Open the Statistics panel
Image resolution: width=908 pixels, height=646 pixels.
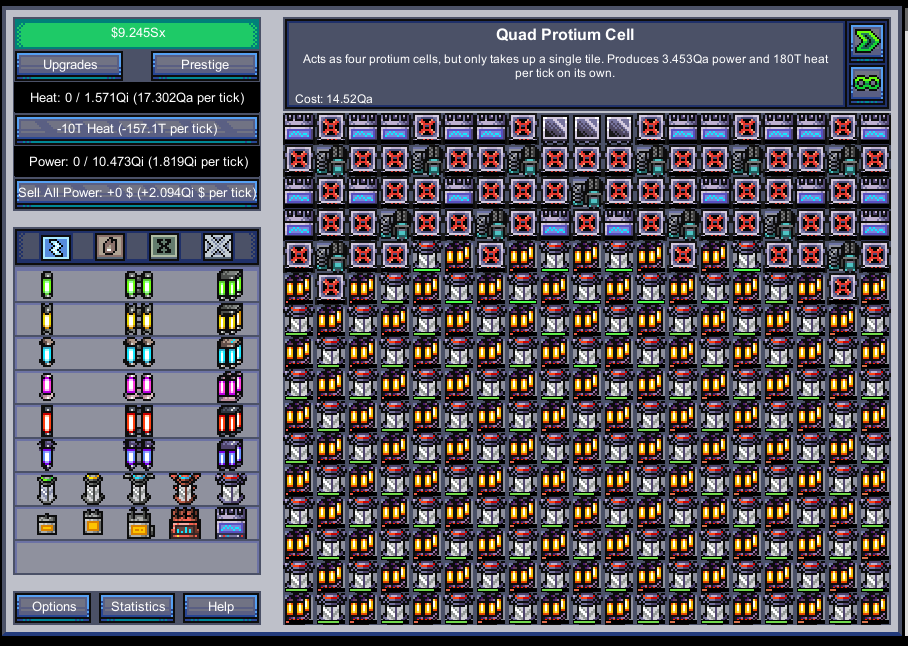pyautogui.click(x=138, y=607)
